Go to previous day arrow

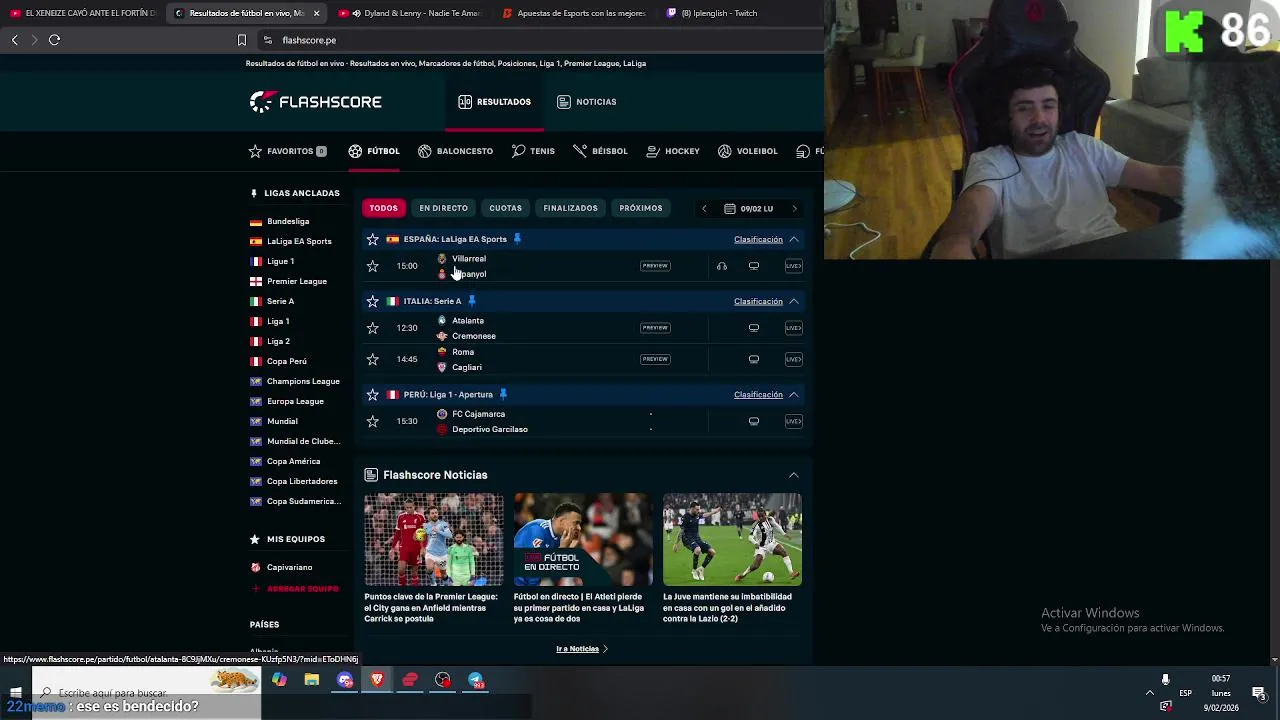point(704,208)
